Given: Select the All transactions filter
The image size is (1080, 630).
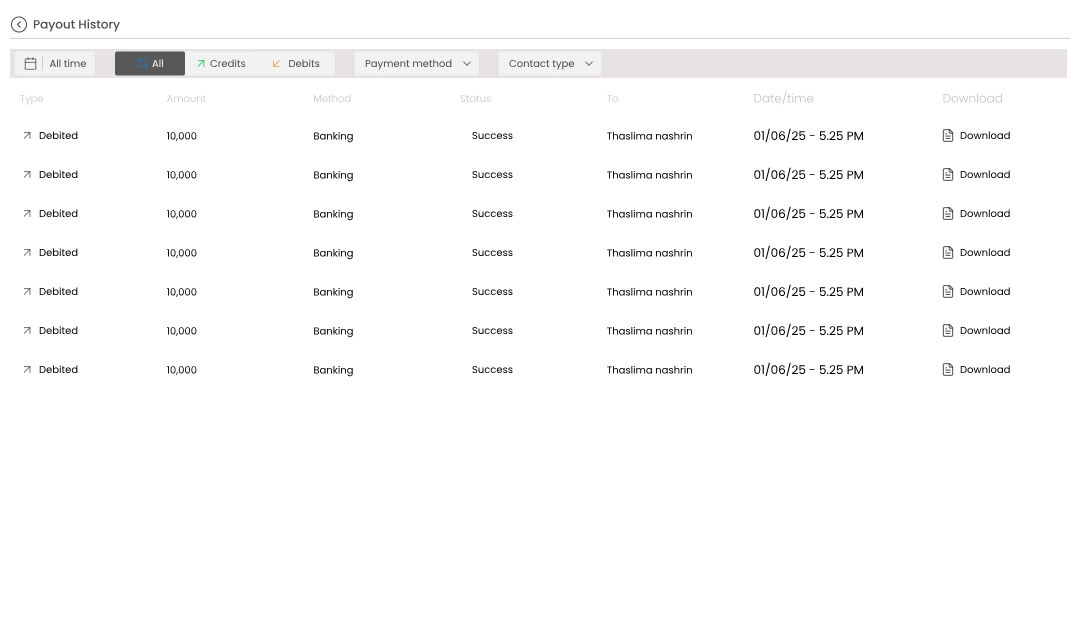Looking at the screenshot, I should tap(150, 64).
